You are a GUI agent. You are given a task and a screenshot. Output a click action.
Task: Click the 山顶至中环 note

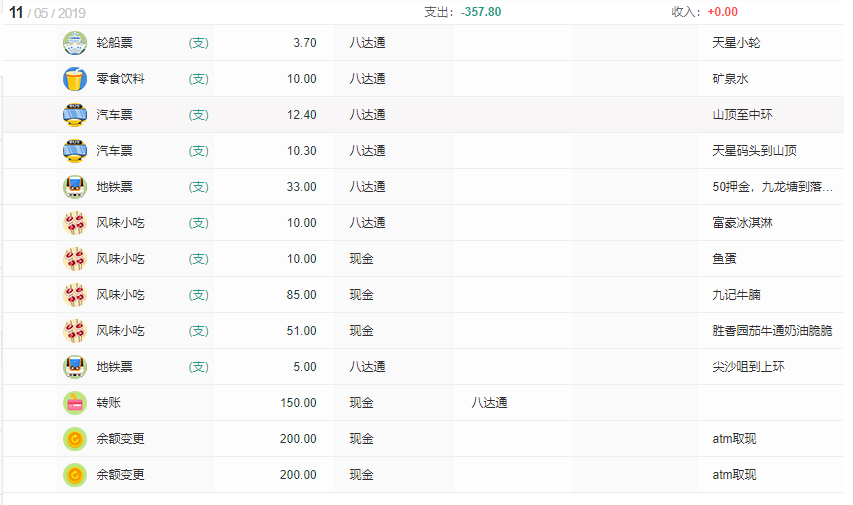coord(742,115)
